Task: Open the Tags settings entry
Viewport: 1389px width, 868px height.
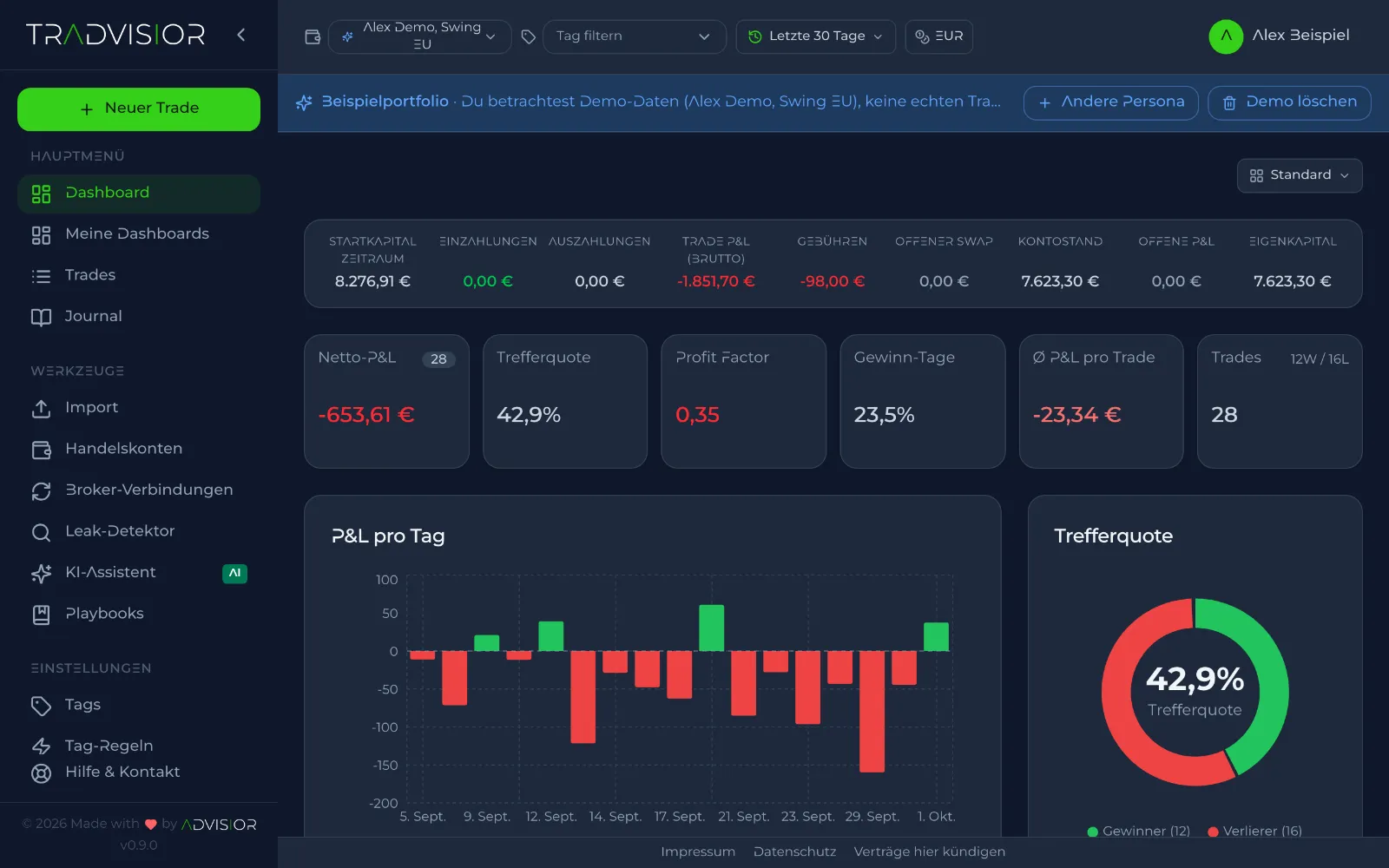Action: pos(139,705)
